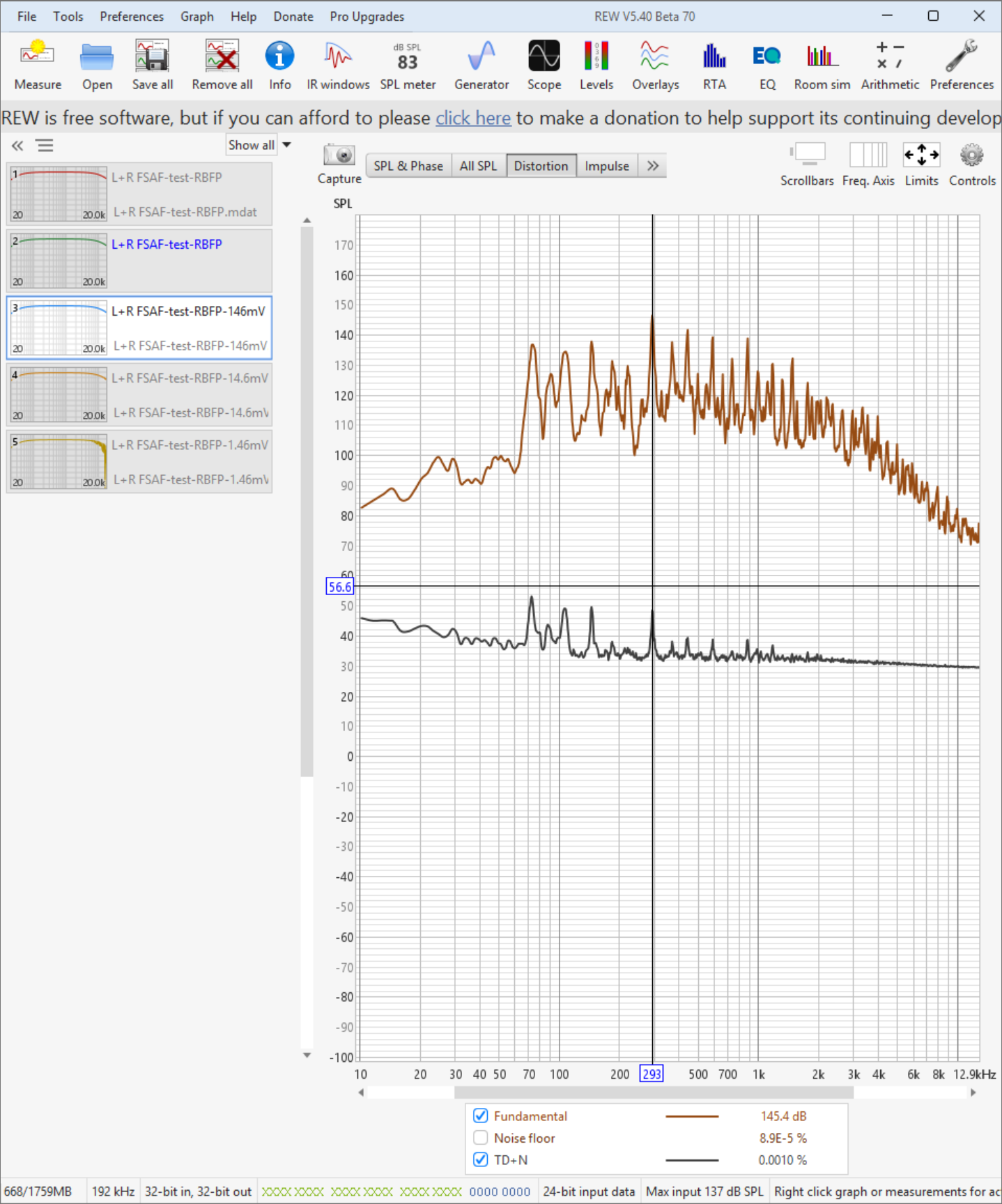Click the 24-bit input data status
The image size is (1002, 1204).
pyautogui.click(x=589, y=1191)
